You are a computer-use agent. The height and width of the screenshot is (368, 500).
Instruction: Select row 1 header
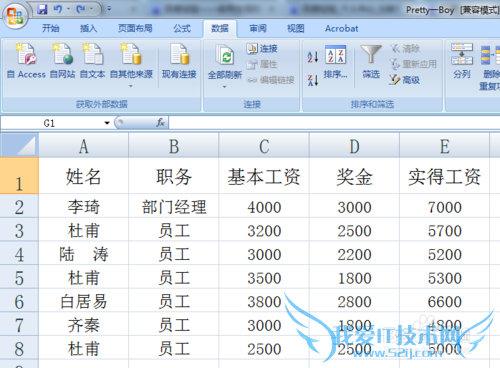pos(19,176)
